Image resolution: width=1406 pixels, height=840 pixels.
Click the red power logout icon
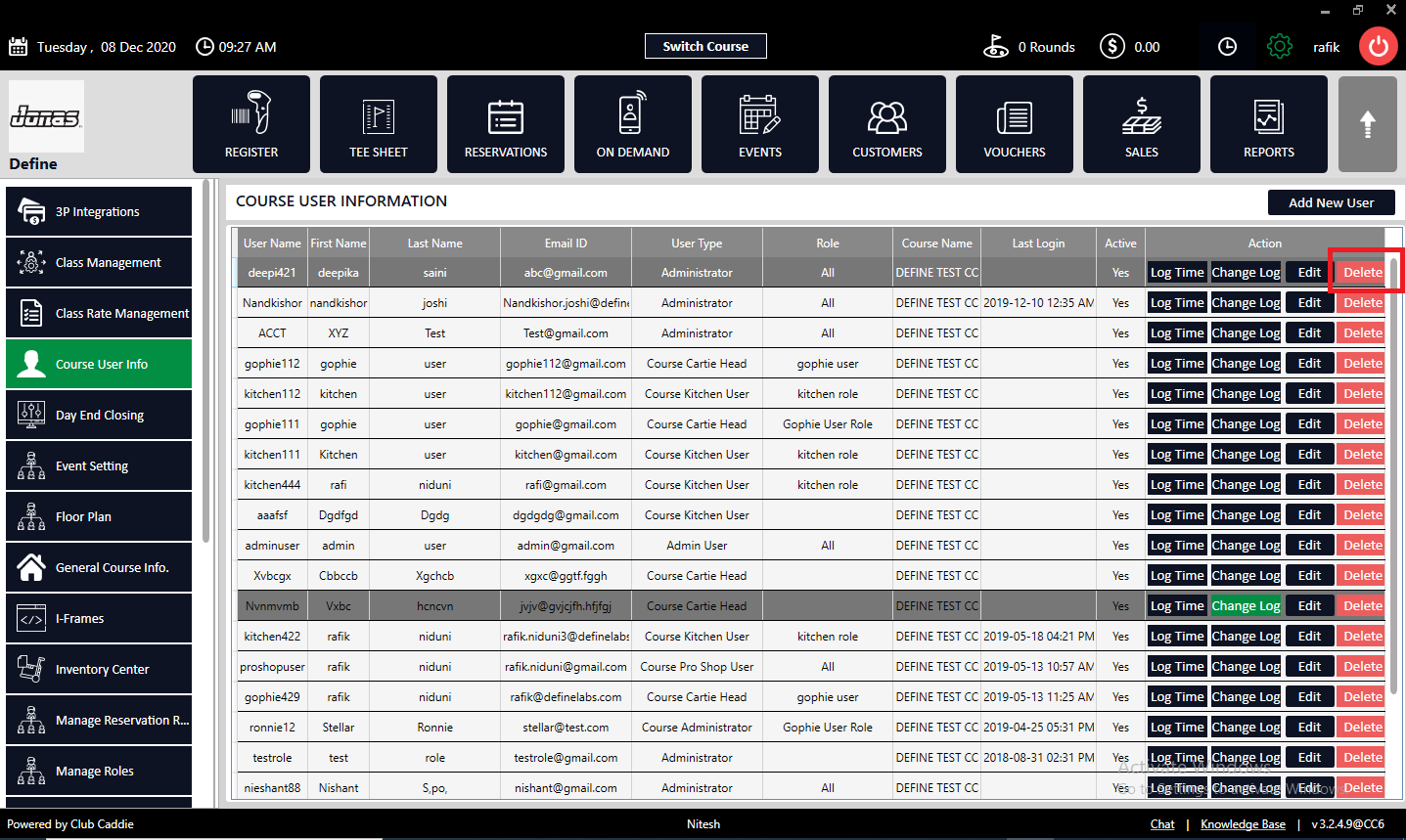(x=1379, y=46)
